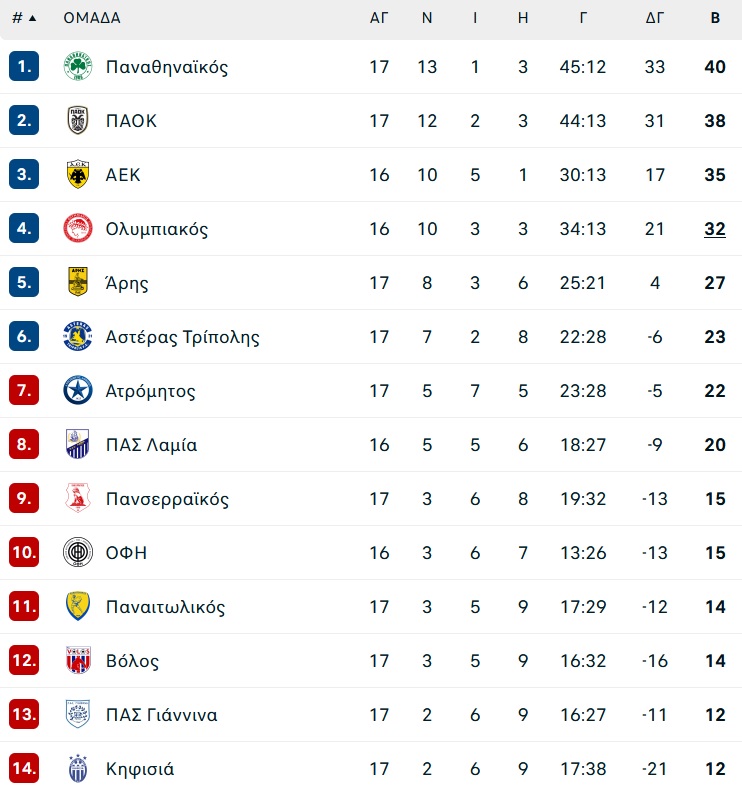The width and height of the screenshot is (742, 792).
Task: Select the Olympiacos red crest
Action: [78, 228]
